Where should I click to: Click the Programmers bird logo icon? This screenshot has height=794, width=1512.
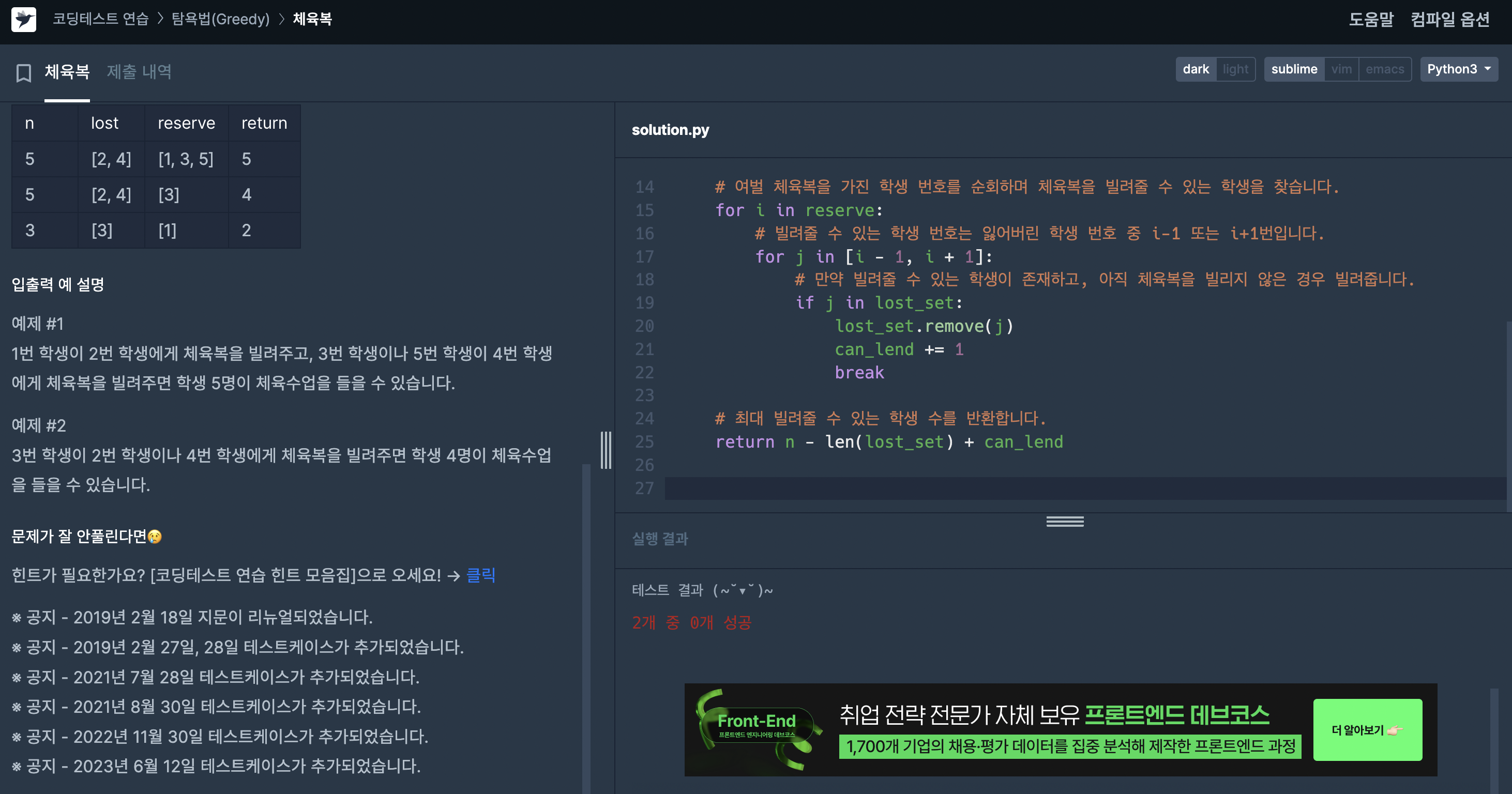tap(23, 19)
